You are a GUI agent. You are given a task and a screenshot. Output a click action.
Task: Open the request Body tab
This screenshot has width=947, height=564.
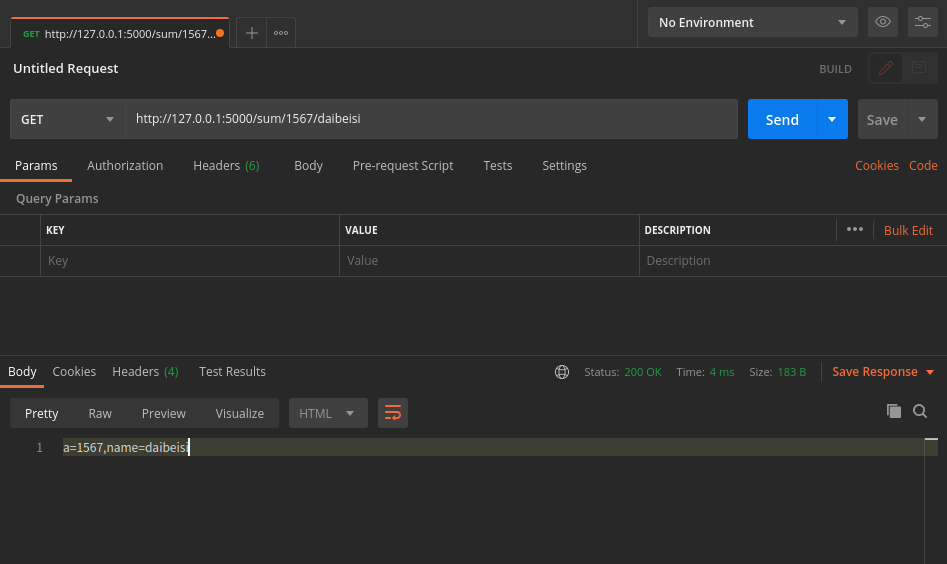tap(308, 165)
